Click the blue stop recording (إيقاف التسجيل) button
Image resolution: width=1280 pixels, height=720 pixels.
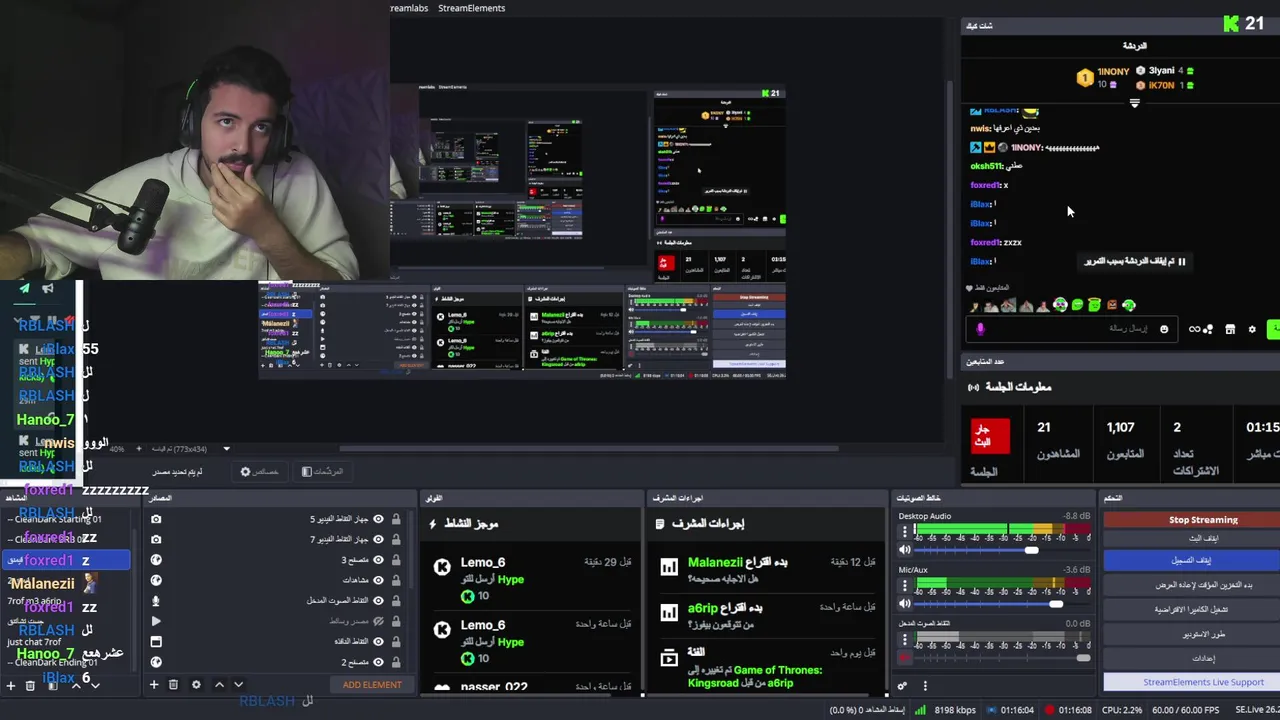[1192, 560]
